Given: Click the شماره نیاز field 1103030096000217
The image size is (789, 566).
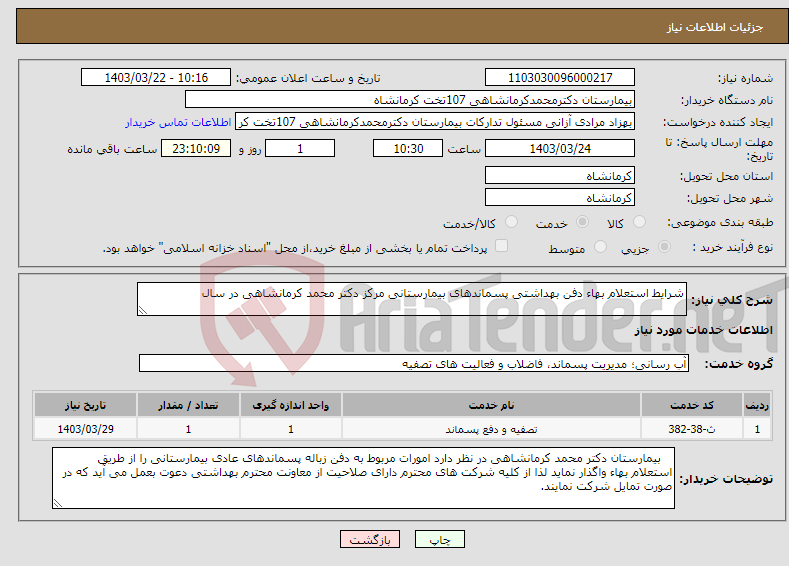Looking at the screenshot, I should coord(560,77).
